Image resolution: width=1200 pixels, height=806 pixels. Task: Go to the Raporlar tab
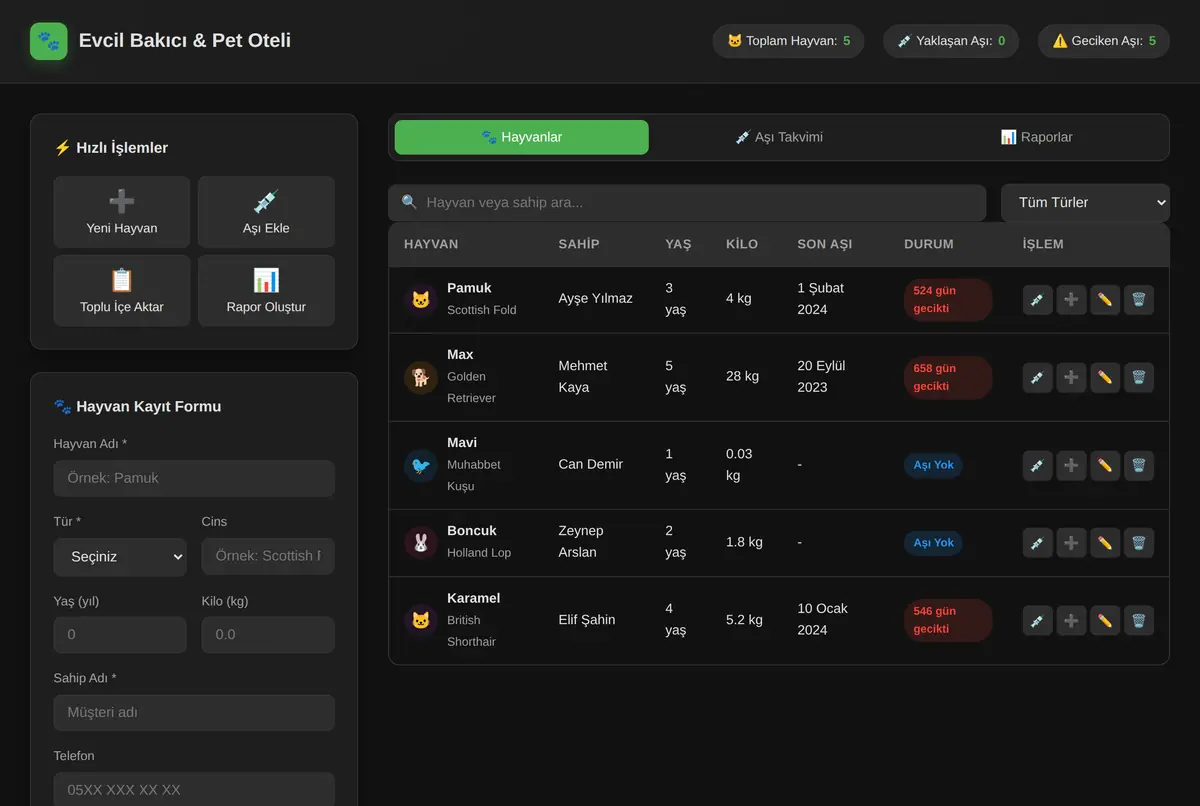point(1036,137)
